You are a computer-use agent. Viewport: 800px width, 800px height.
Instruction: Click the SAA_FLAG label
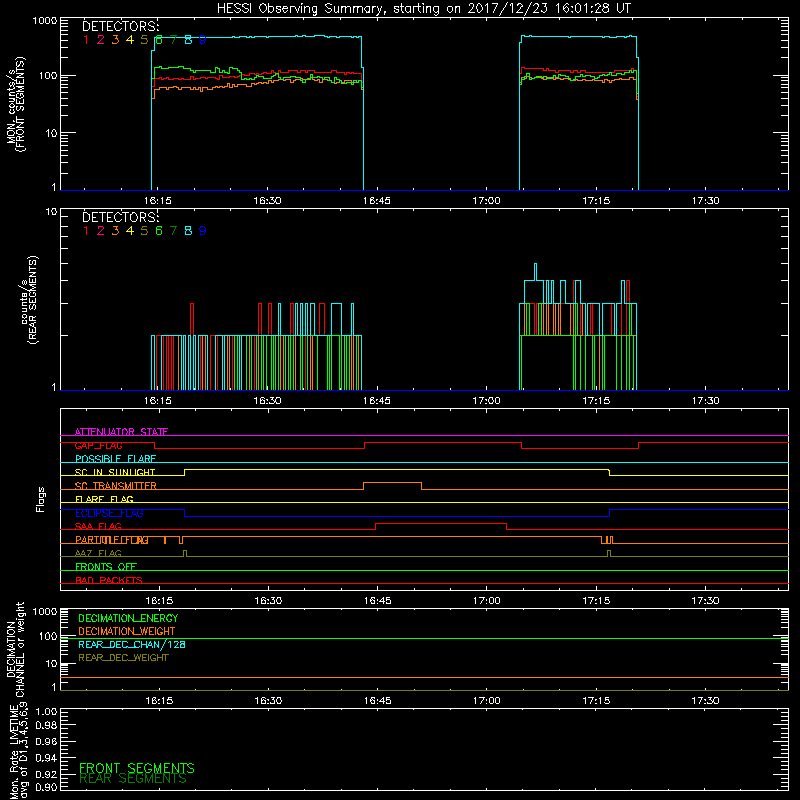pyautogui.click(x=98, y=526)
